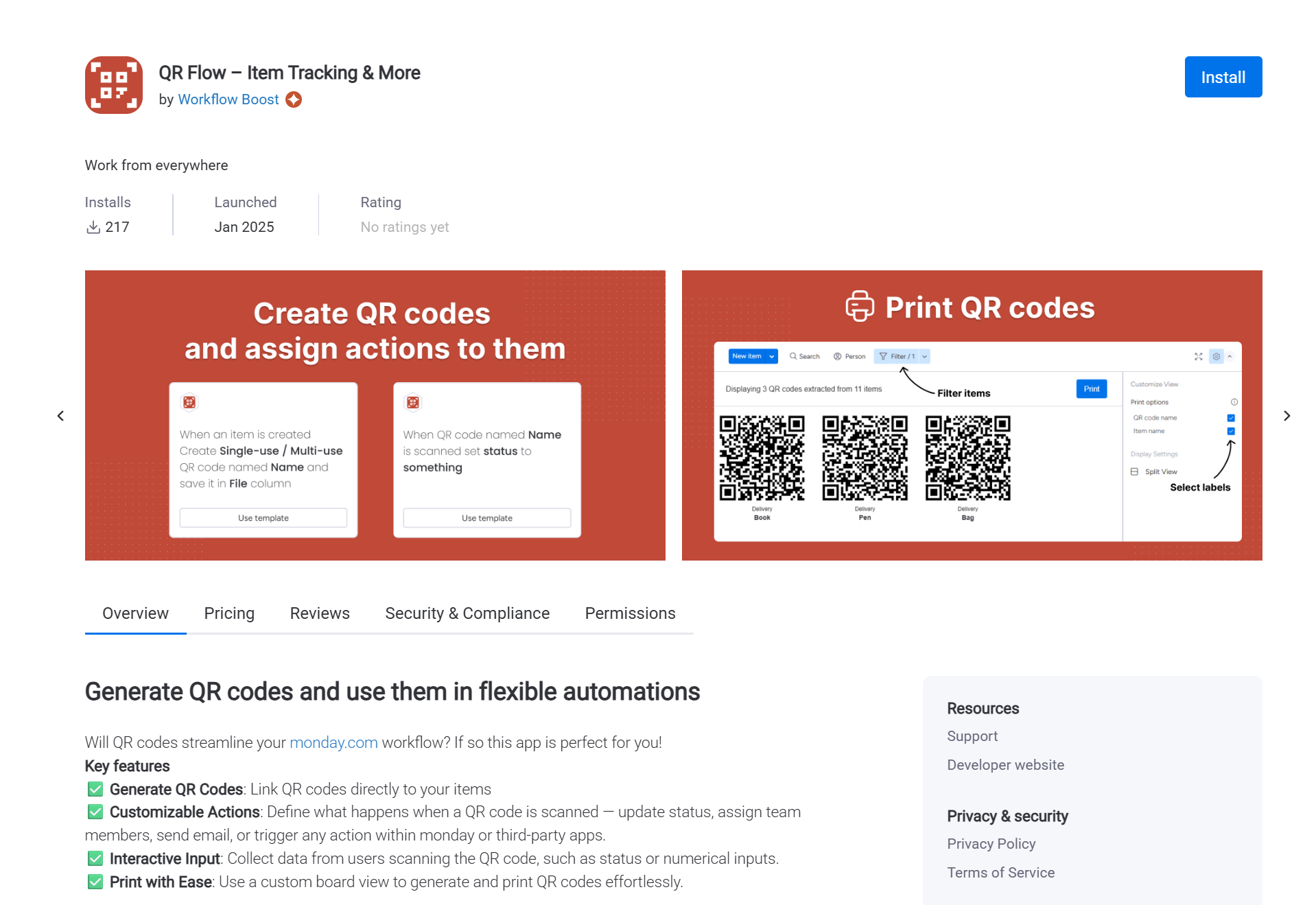The image size is (1316, 905).
Task: Collapse the panel with the chevron beside gear
Action: click(1230, 357)
